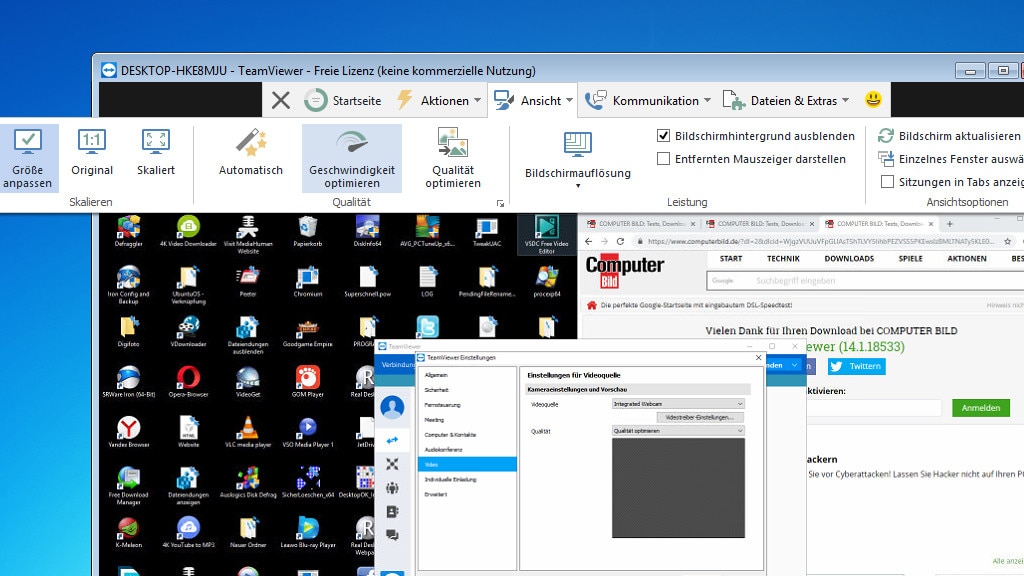1024x576 pixels.
Task: Expand the Qualität group dialog launcher
Action: pos(500,204)
